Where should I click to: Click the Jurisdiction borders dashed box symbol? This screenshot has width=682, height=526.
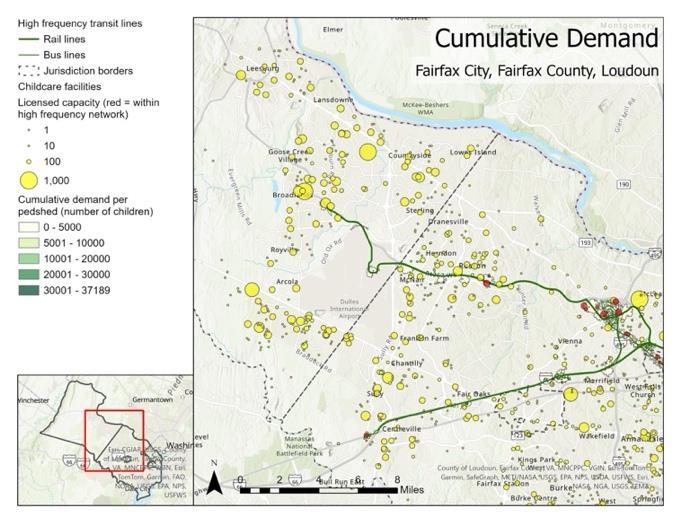[28, 71]
